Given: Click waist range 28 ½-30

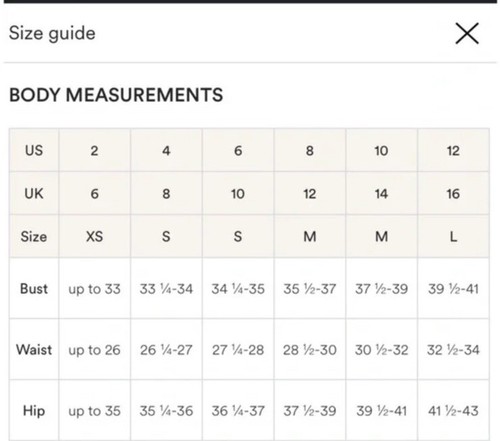Looking at the screenshot, I should 310,350.
